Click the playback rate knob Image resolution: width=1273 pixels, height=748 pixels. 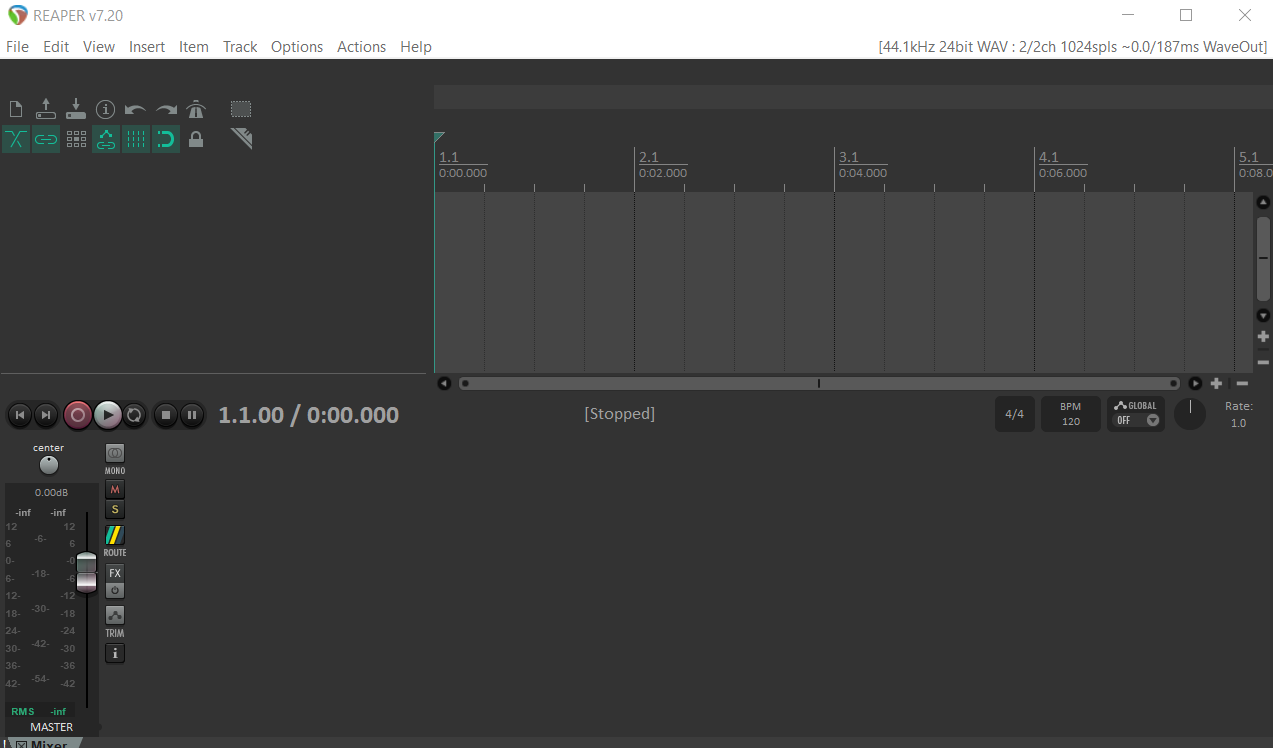click(1190, 414)
